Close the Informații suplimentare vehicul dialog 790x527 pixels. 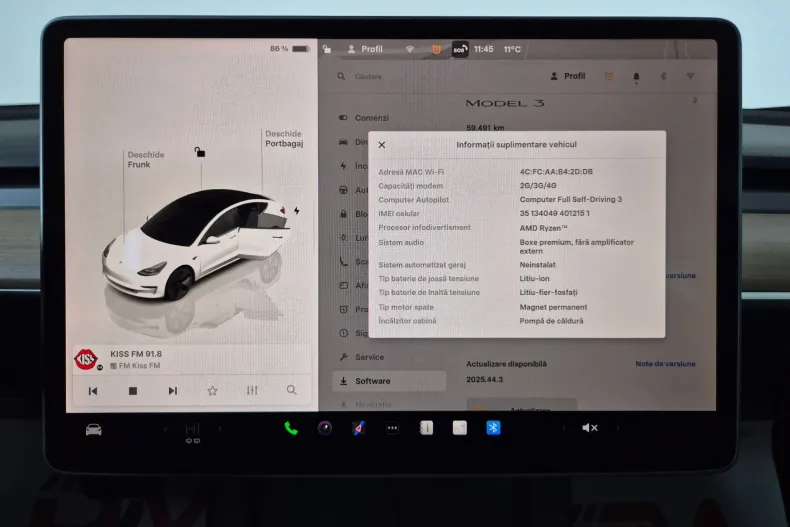tap(382, 145)
